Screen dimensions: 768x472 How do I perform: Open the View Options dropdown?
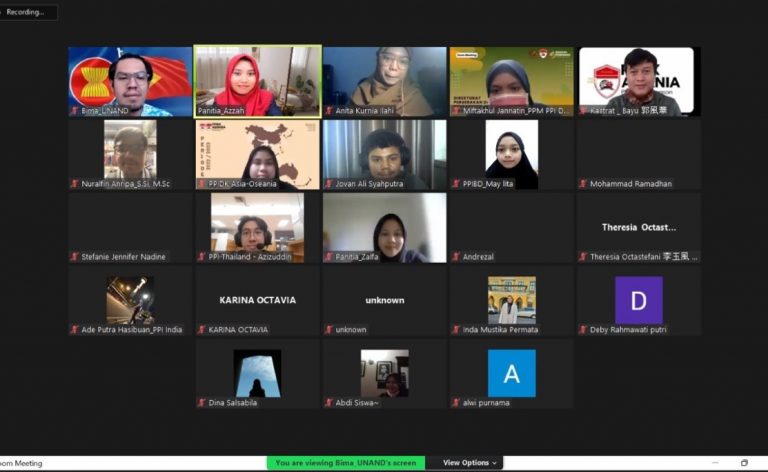pyautogui.click(x=469, y=463)
